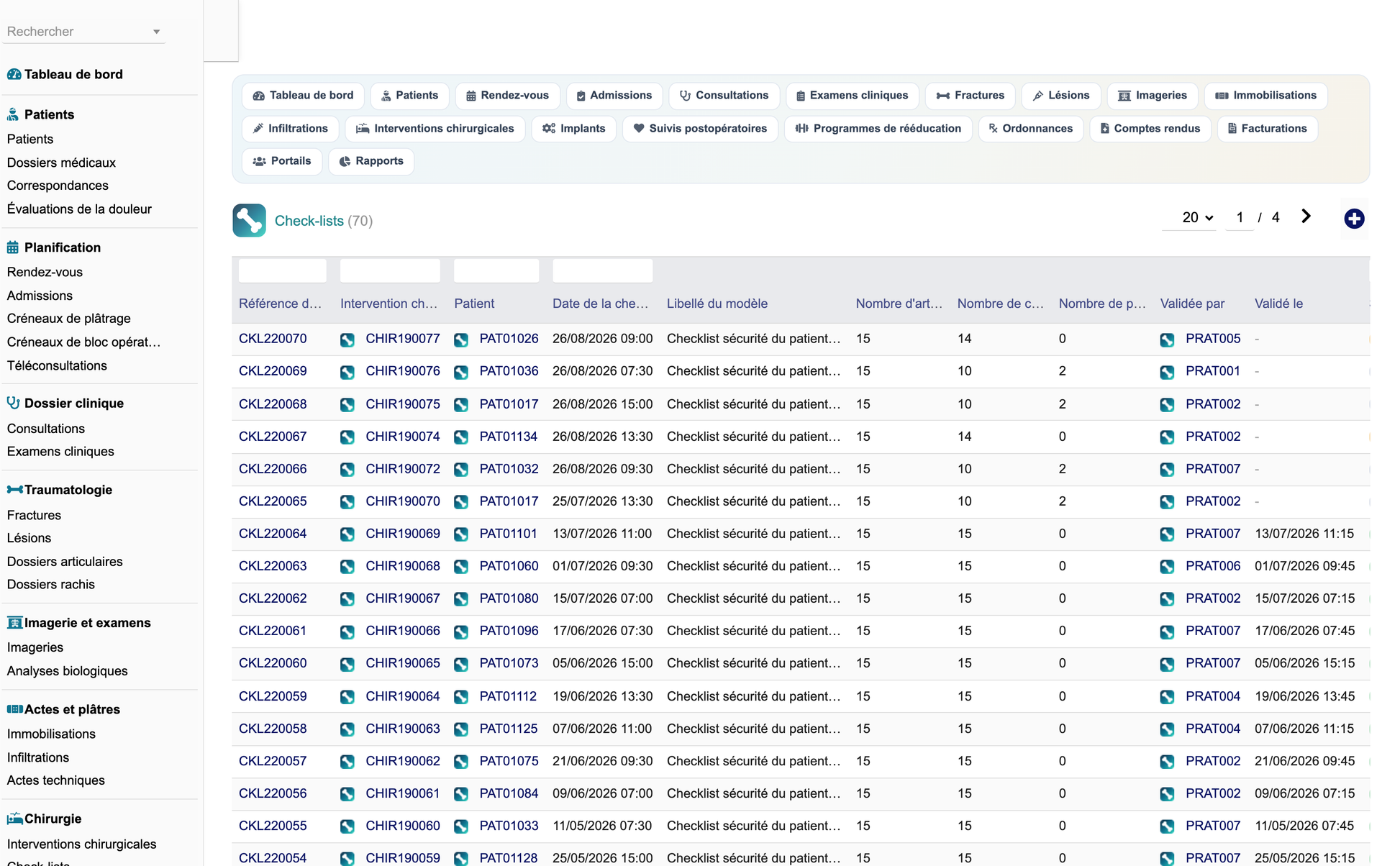The image size is (1400, 866).
Task: Sort by Validée par column header
Action: [x=1192, y=304]
